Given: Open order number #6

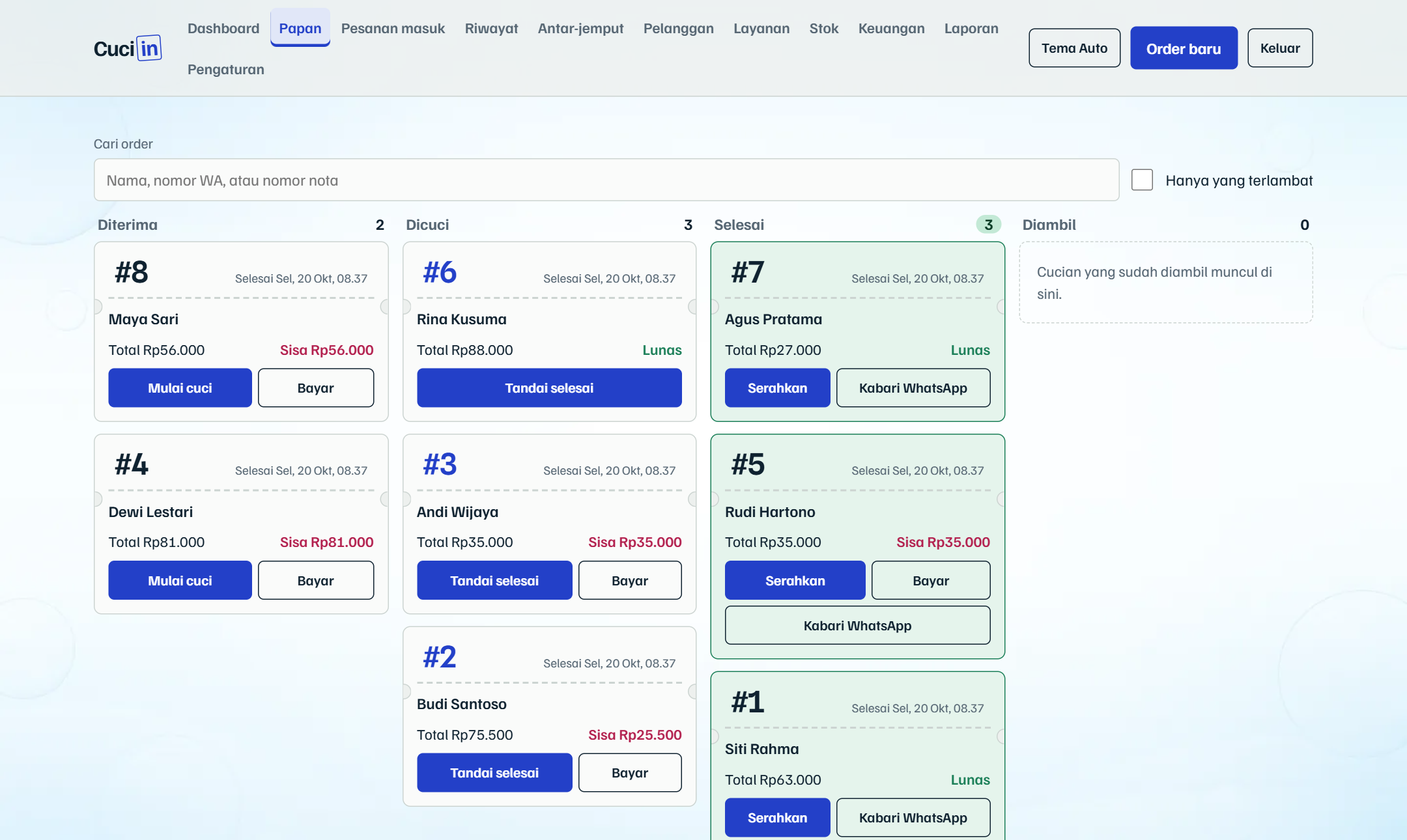Looking at the screenshot, I should tap(440, 272).
